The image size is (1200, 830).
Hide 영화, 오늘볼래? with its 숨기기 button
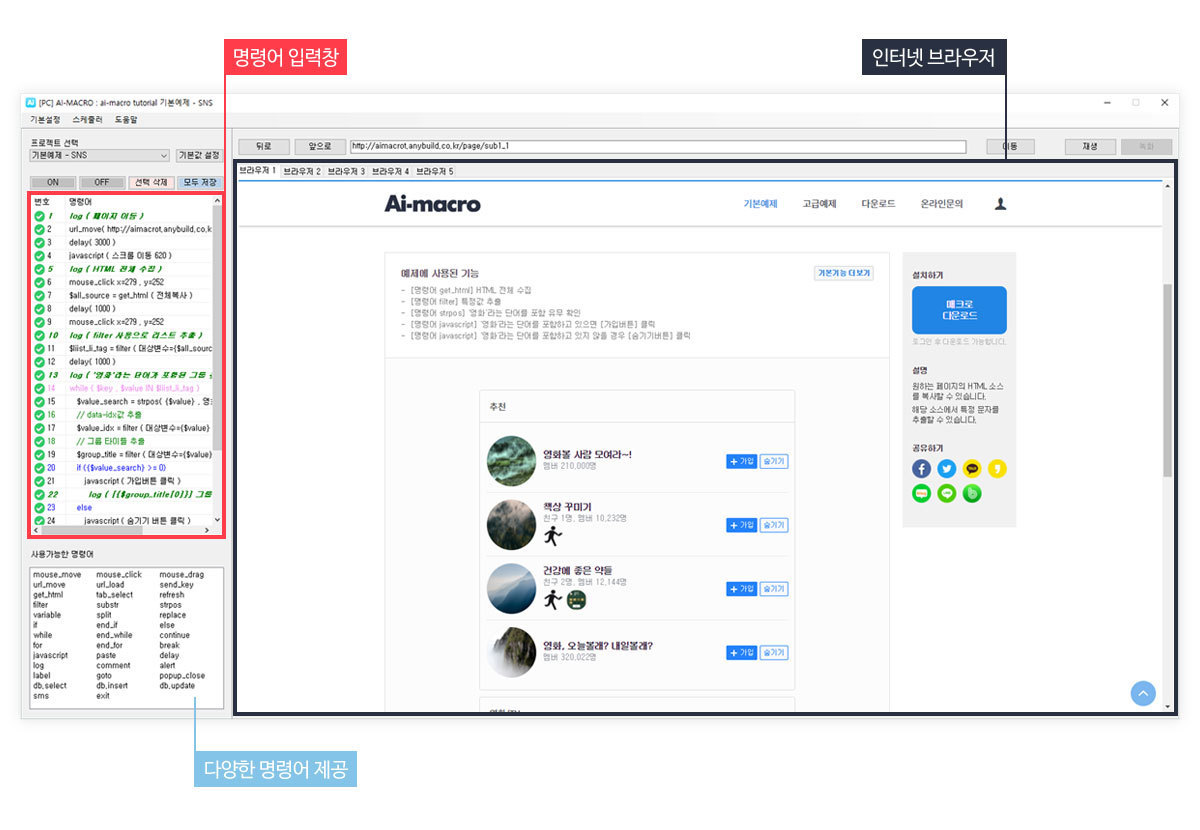click(774, 652)
